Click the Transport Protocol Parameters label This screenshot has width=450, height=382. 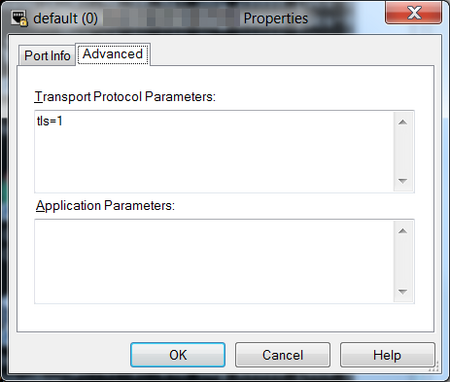click(x=125, y=97)
